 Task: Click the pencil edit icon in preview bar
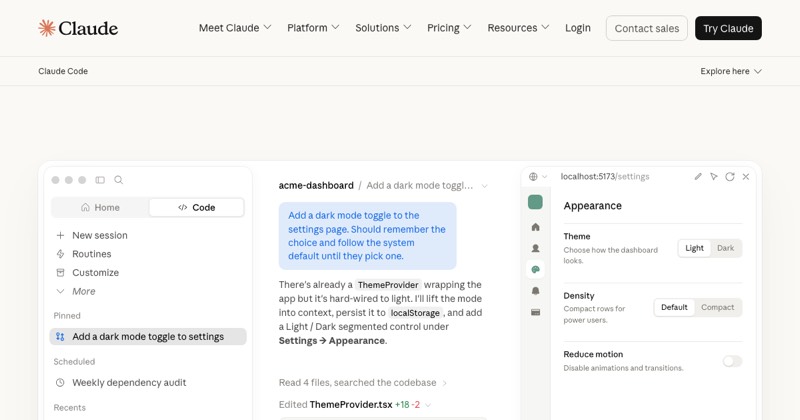point(698,177)
